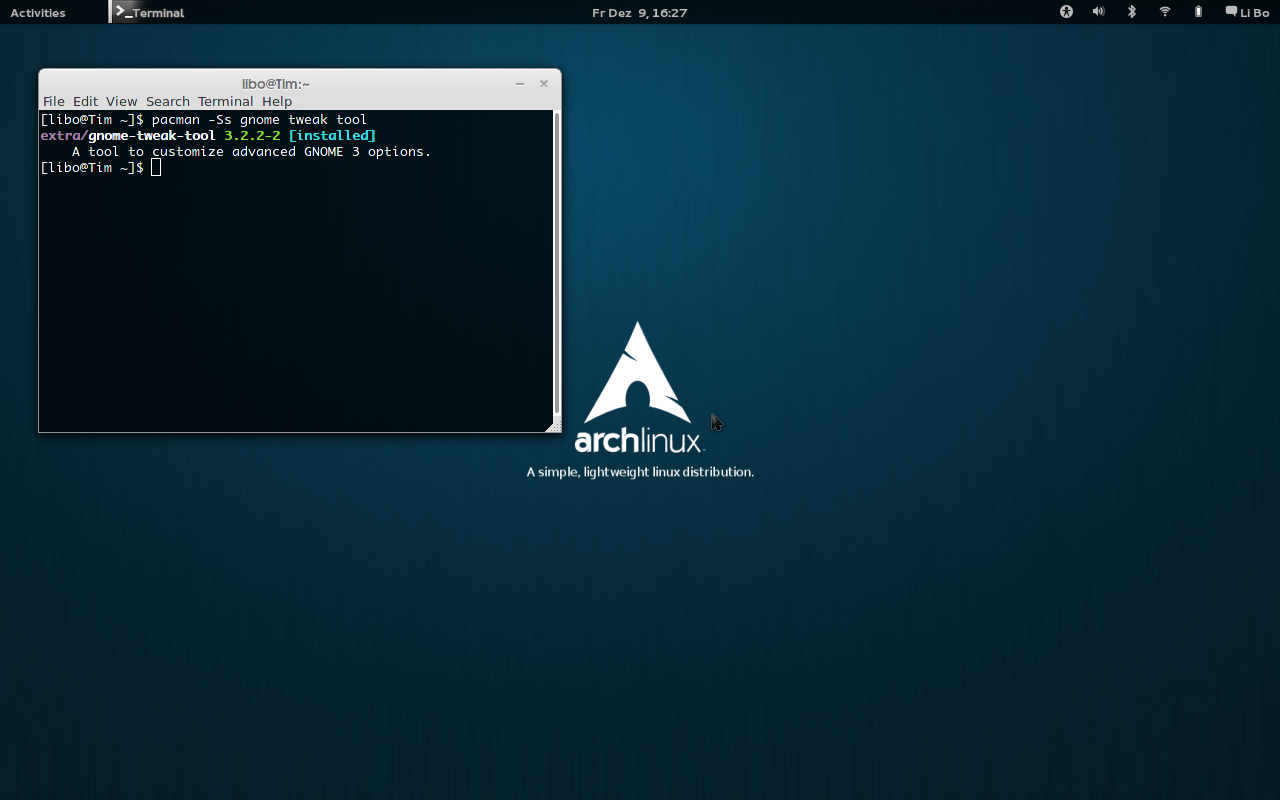Click the Wi-Fi network icon
1280x800 pixels.
(x=1165, y=12)
